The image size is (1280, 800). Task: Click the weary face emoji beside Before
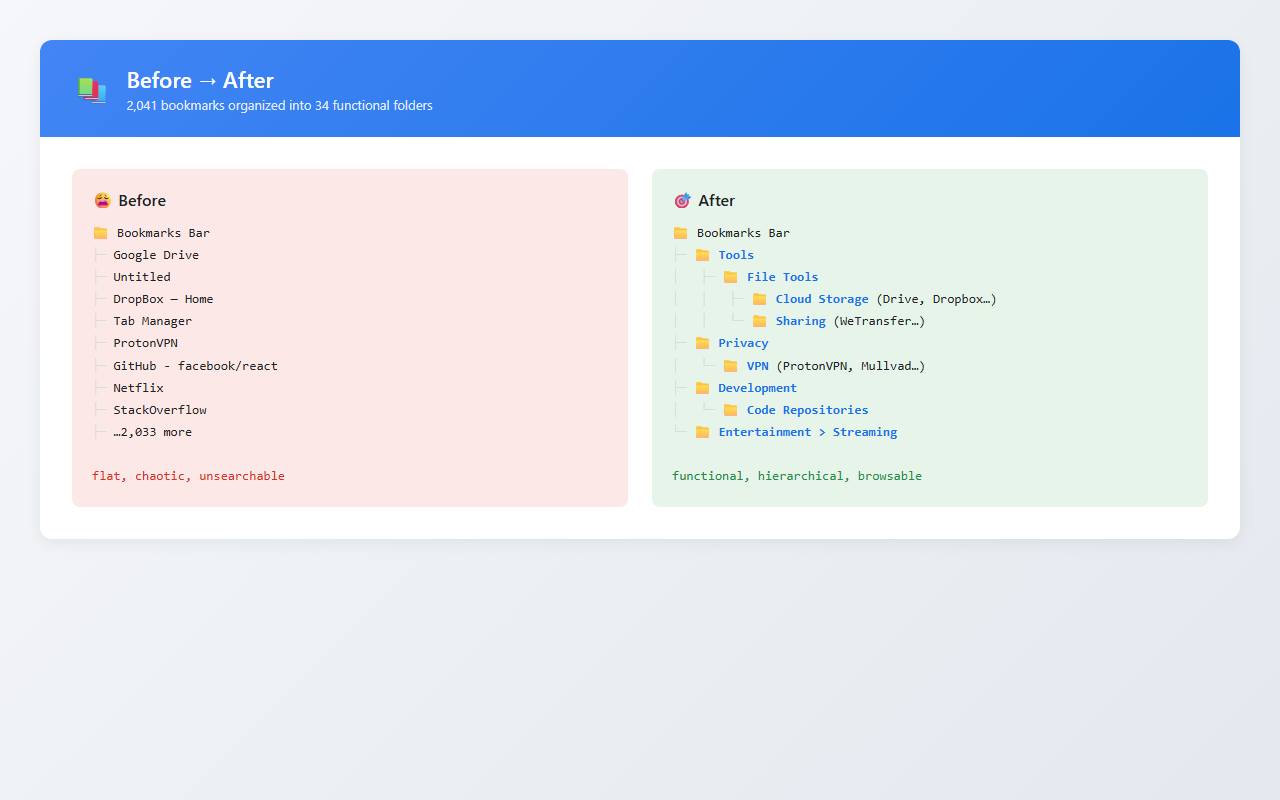102,201
